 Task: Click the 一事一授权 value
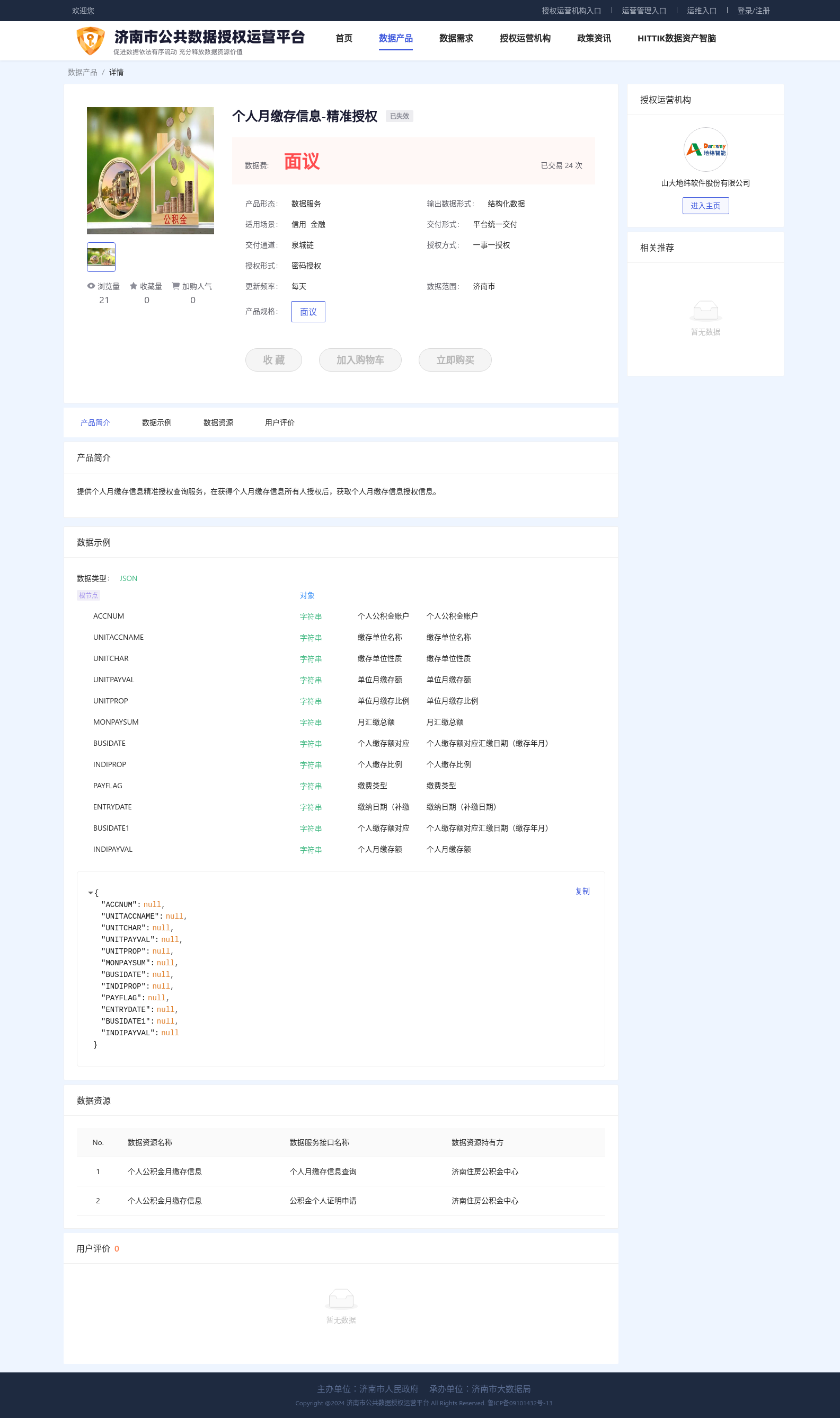tap(491, 245)
